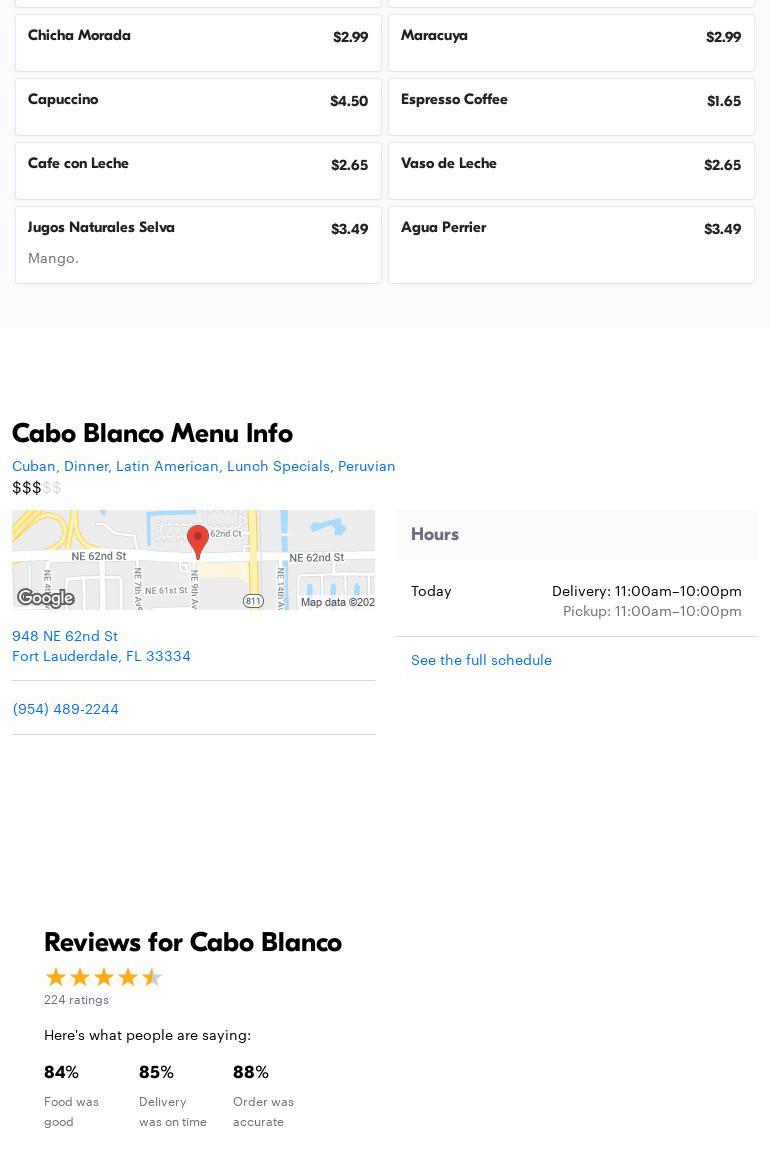
Task: Click the star rating for Cabo Blanco
Action: [103, 978]
